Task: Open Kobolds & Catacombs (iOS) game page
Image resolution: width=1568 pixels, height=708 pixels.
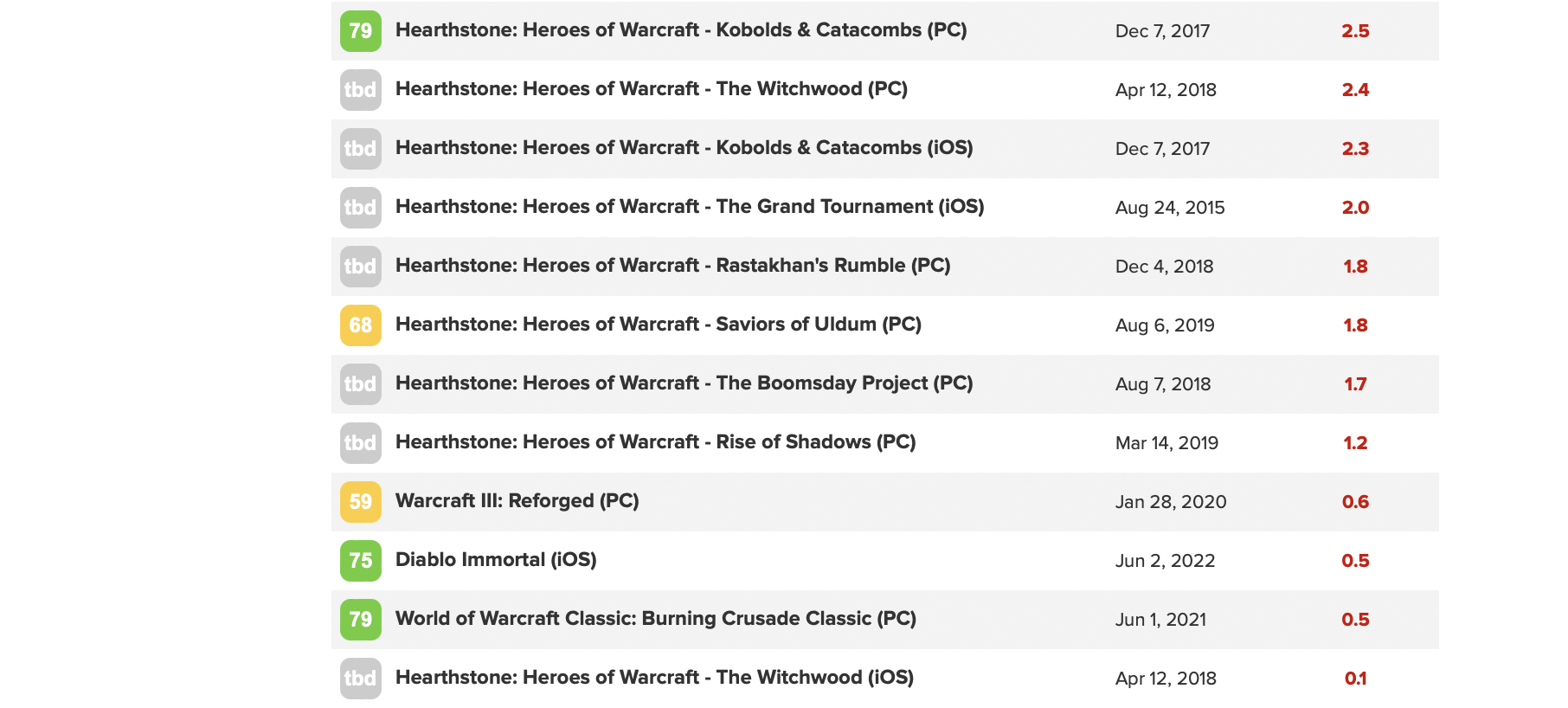Action: point(684,148)
